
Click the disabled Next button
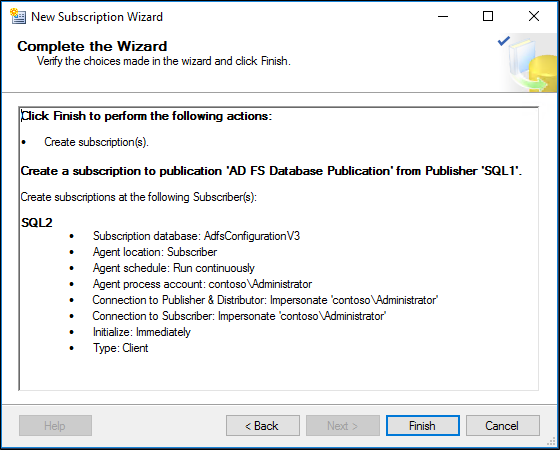pyautogui.click(x=342, y=425)
